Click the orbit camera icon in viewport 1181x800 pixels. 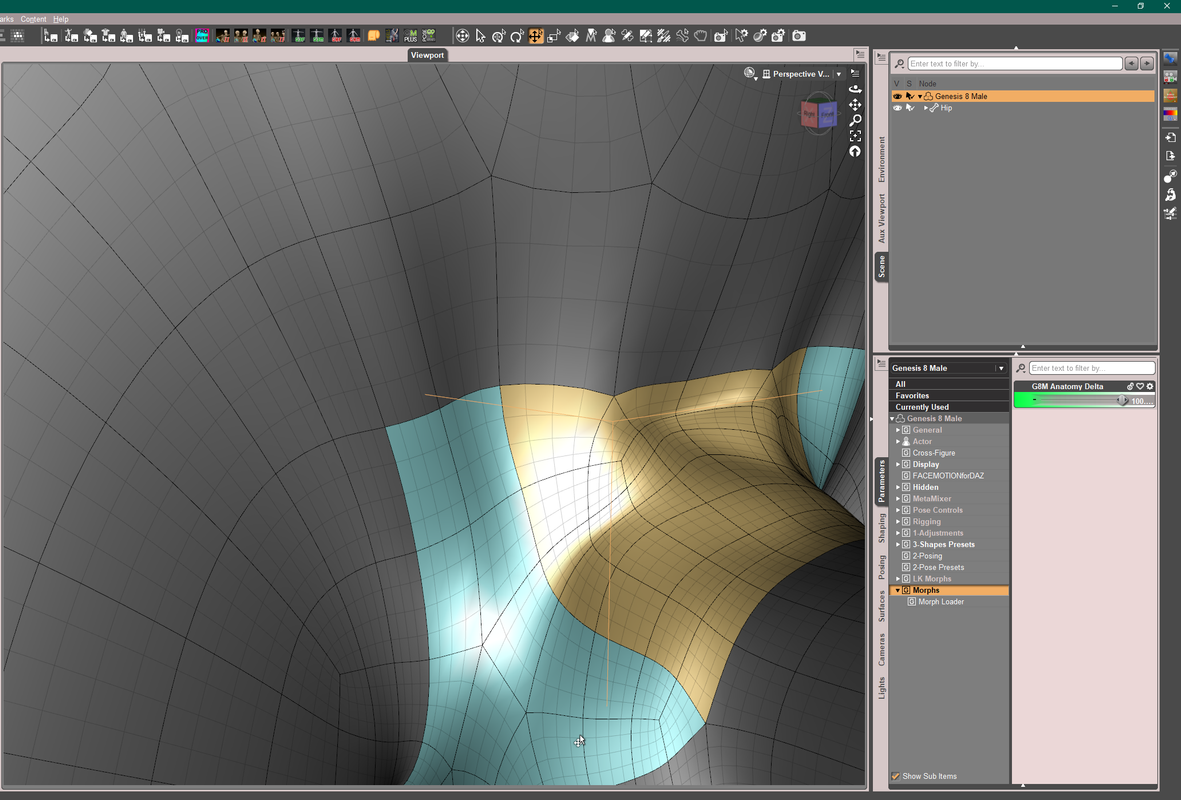click(x=855, y=89)
